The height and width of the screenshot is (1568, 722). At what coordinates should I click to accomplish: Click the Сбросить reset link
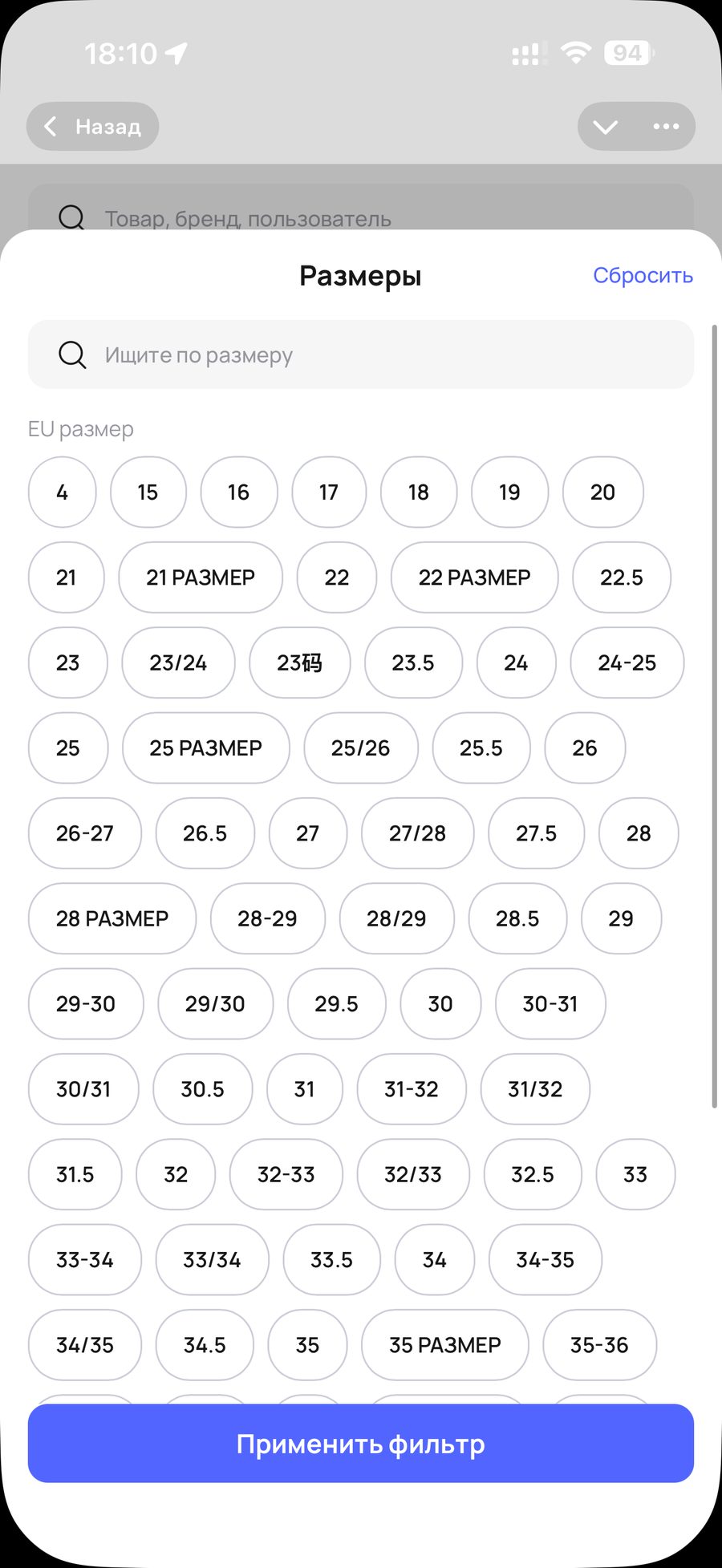643,275
